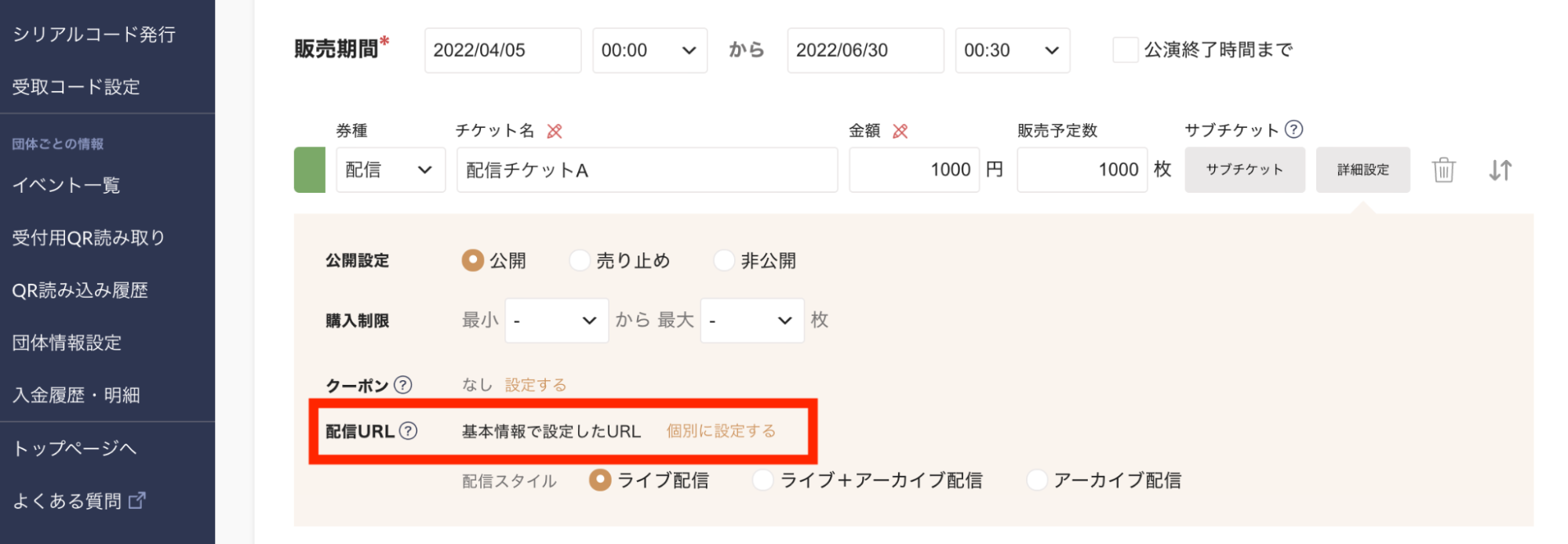Click help icon next to サブチケット label

pos(1294,129)
